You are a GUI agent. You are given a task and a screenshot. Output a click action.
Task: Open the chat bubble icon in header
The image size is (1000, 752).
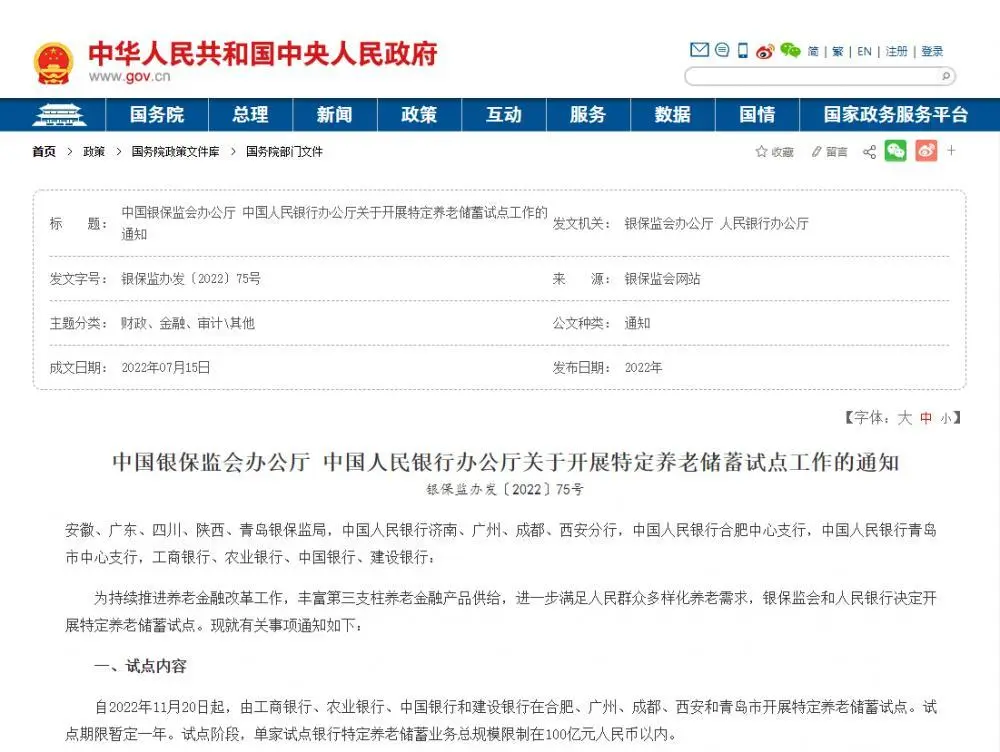pyautogui.click(x=721, y=50)
